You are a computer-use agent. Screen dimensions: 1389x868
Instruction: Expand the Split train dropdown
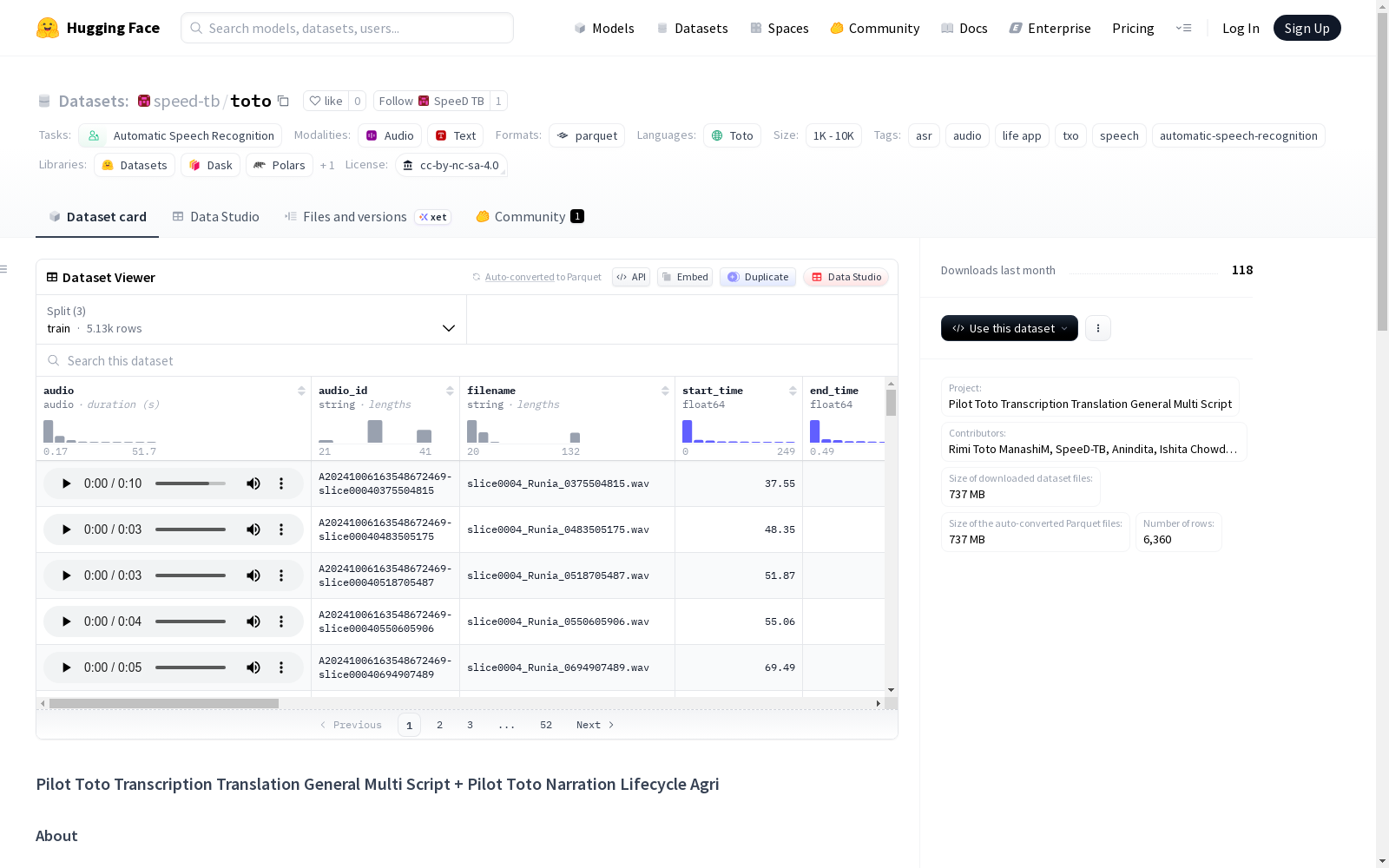pos(251,319)
